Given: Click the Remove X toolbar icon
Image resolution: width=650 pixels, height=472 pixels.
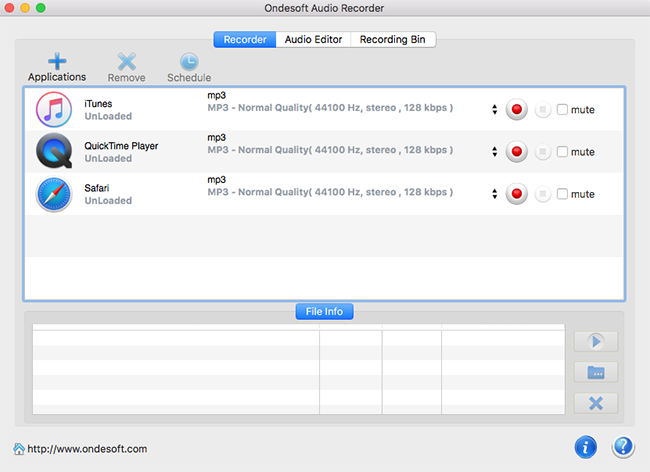Looking at the screenshot, I should pos(127,62).
